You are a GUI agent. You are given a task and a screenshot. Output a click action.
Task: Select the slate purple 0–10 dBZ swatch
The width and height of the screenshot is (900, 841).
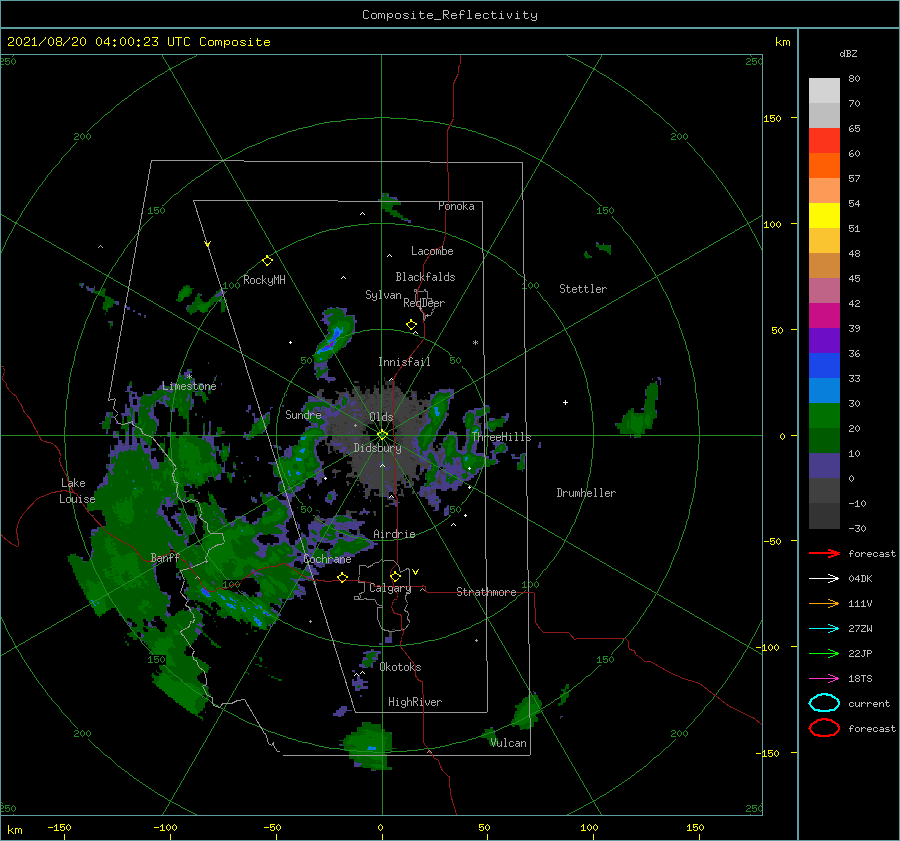tap(824, 466)
